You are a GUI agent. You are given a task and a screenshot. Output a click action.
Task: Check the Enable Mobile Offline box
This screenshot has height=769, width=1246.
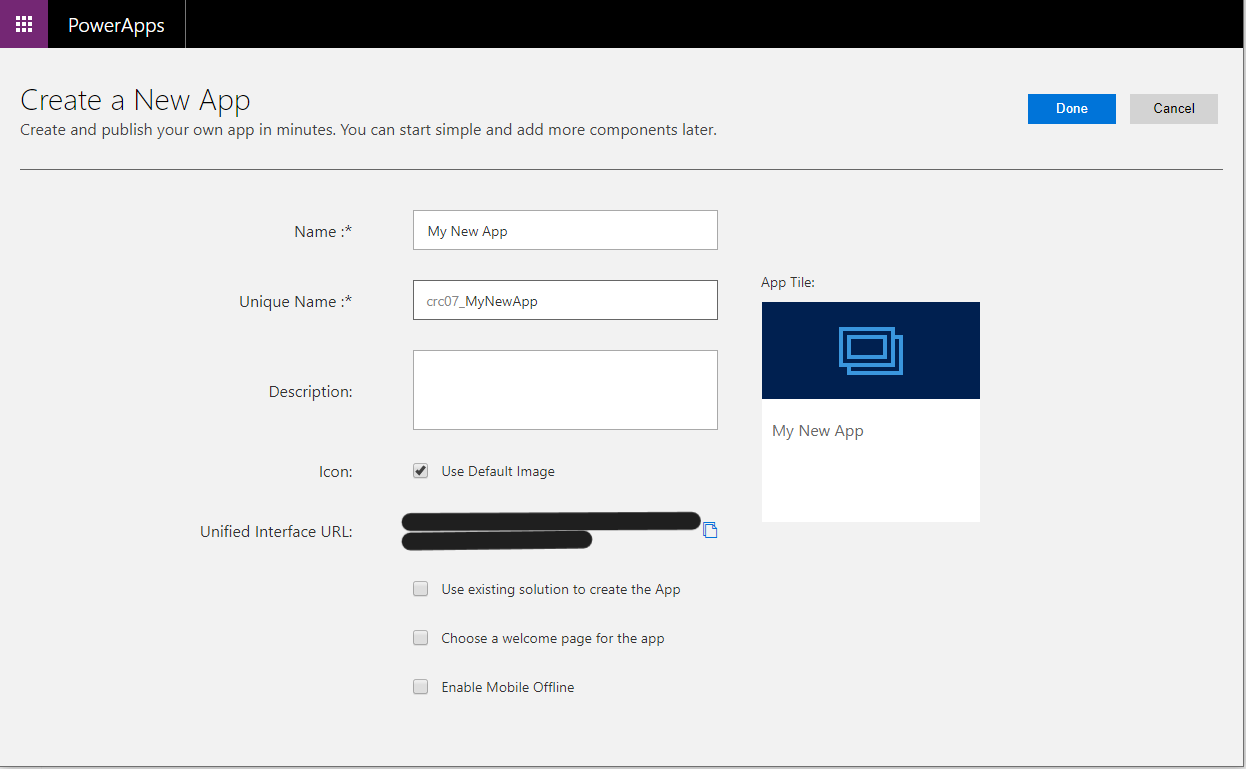(421, 687)
